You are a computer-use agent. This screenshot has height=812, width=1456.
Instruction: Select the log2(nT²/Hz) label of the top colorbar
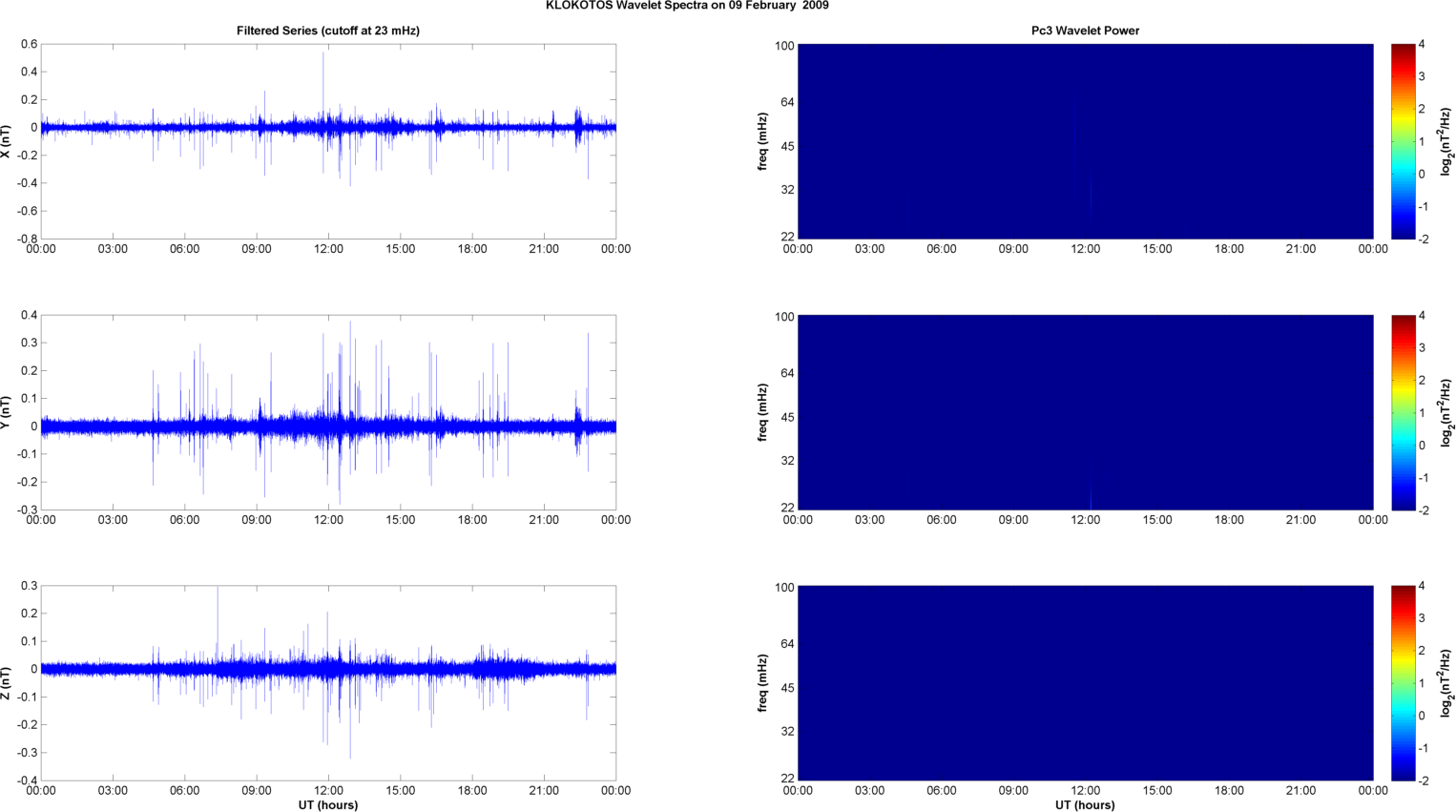[x=1446, y=141]
